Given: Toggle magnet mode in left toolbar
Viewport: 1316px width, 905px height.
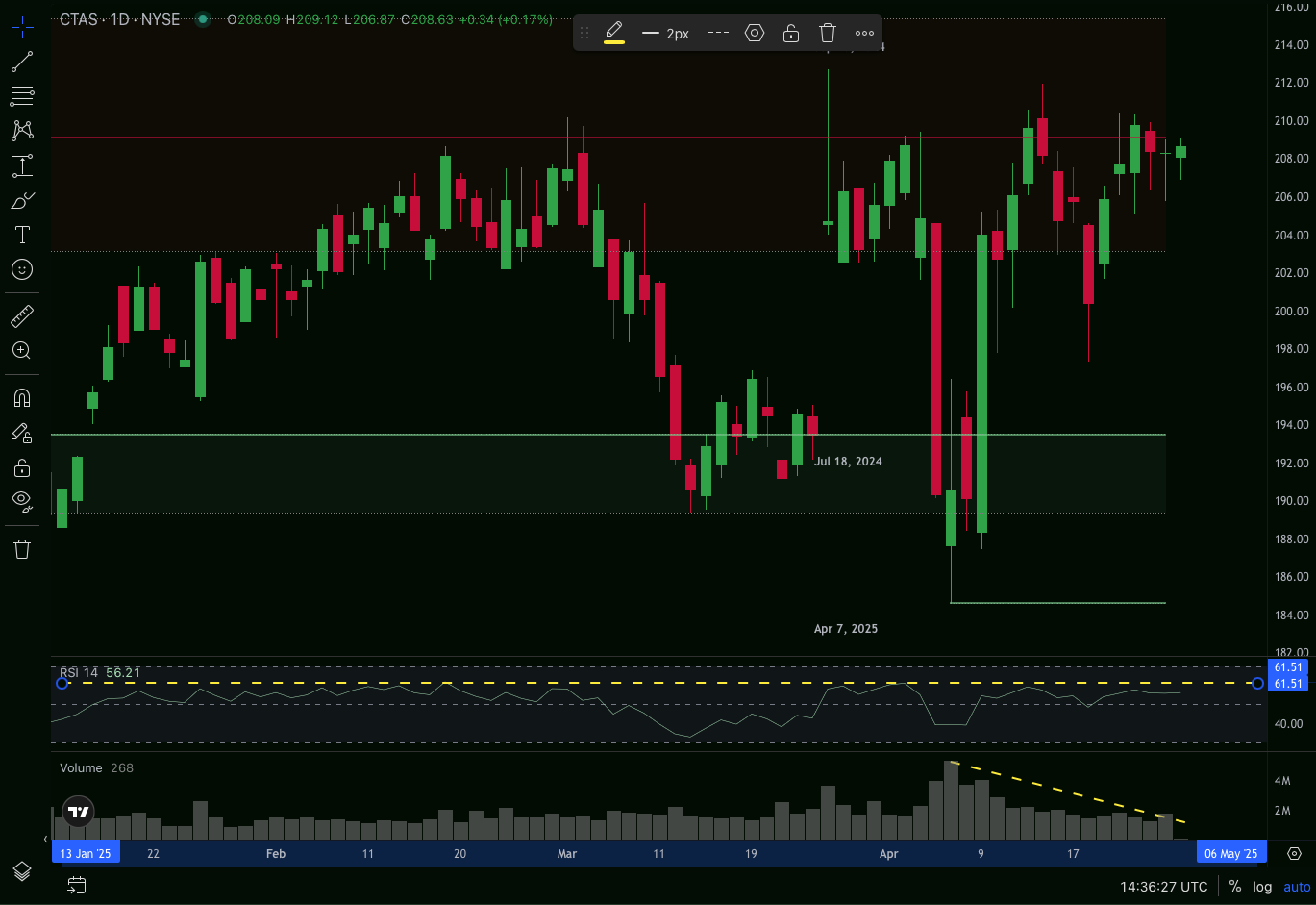Looking at the screenshot, I should (22, 398).
